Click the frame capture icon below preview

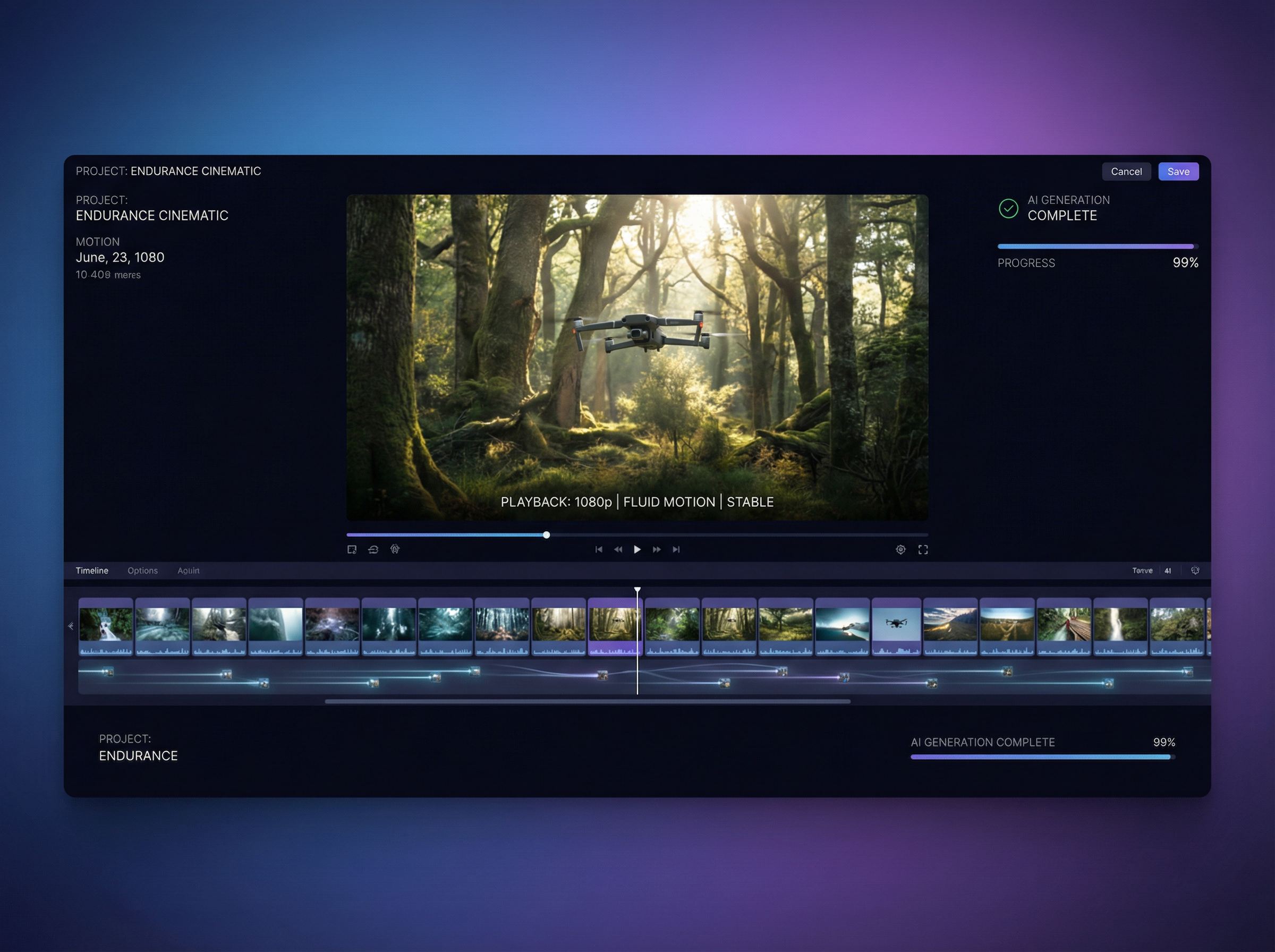(x=352, y=549)
